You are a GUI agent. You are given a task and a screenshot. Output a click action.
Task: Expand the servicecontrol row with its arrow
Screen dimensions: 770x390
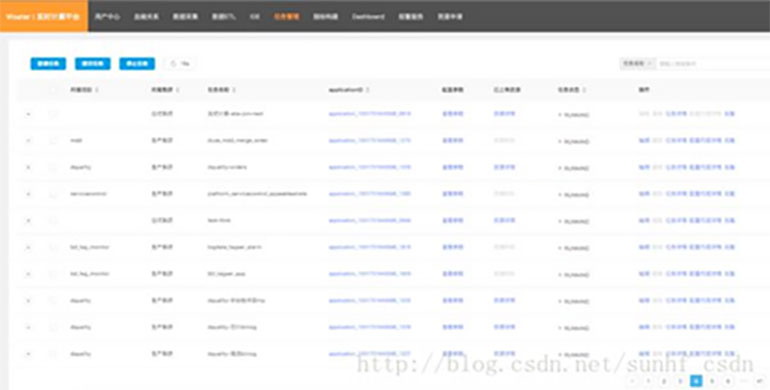point(28,194)
